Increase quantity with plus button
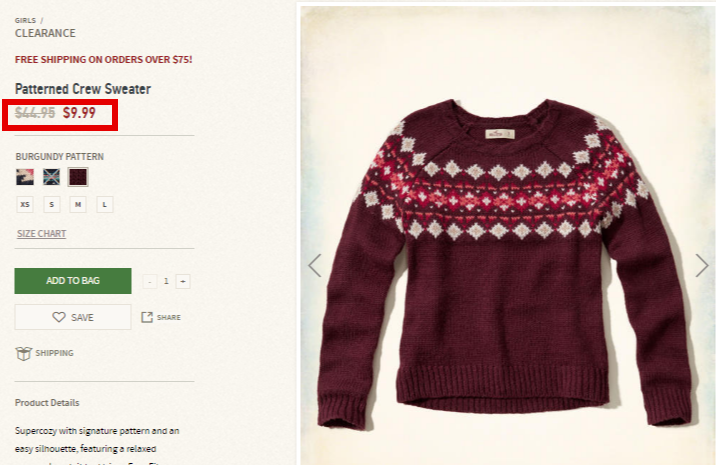 183,281
